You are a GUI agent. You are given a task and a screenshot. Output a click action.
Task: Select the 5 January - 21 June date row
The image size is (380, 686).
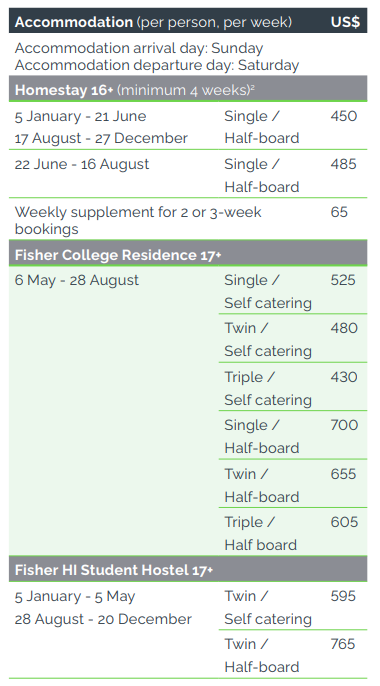(80, 116)
